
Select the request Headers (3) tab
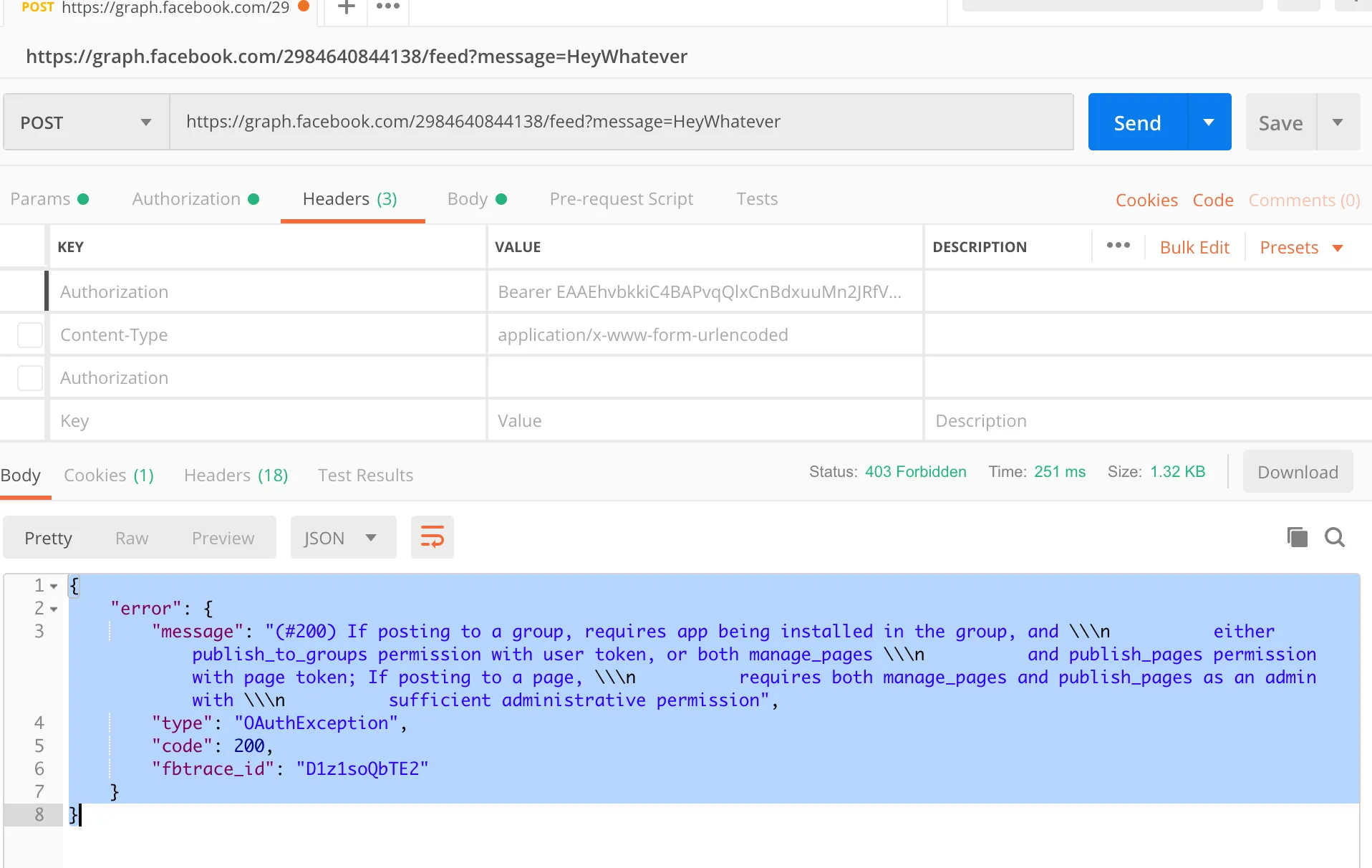(350, 199)
